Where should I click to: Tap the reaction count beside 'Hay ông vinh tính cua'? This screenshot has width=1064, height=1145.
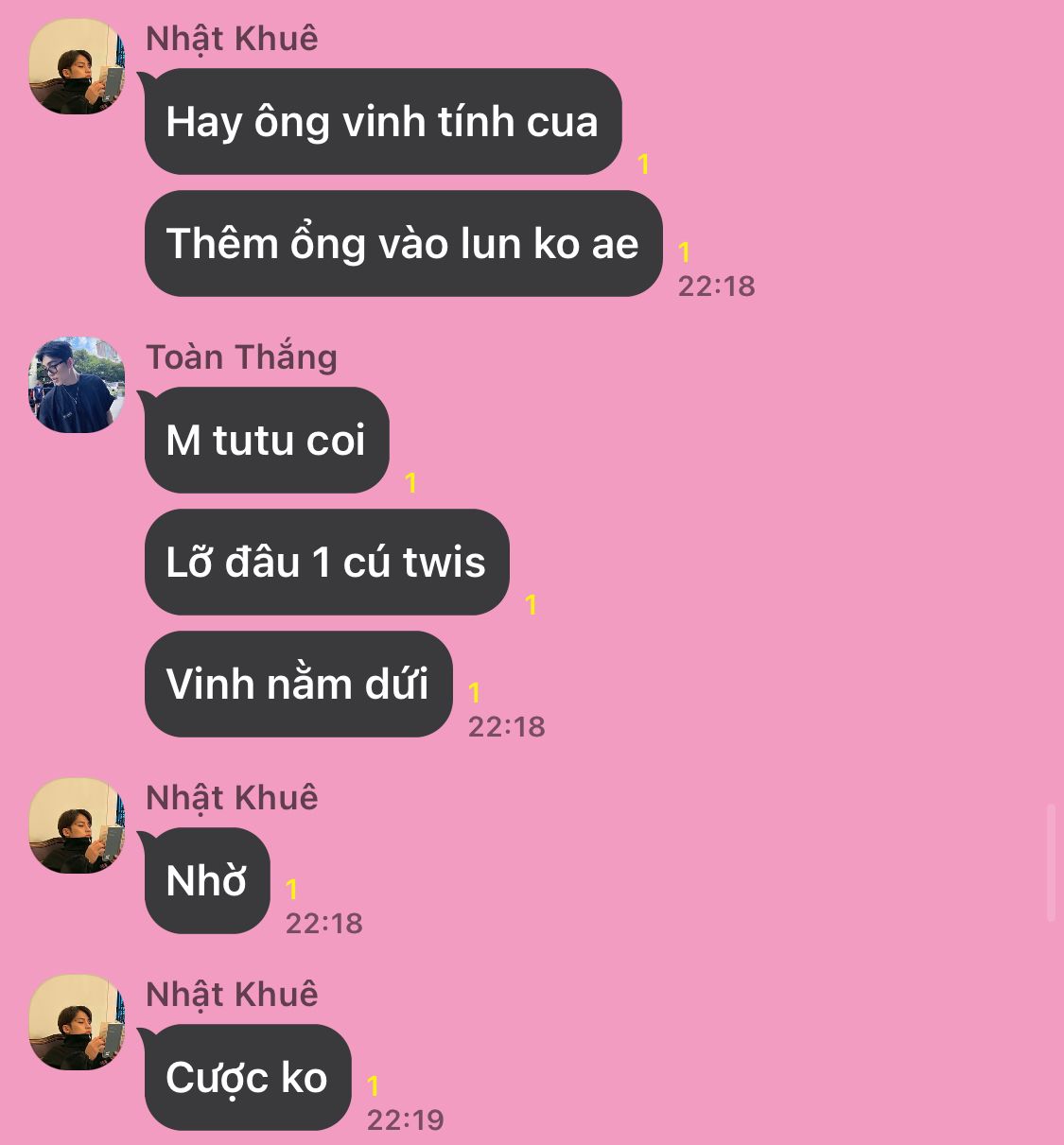point(644,165)
